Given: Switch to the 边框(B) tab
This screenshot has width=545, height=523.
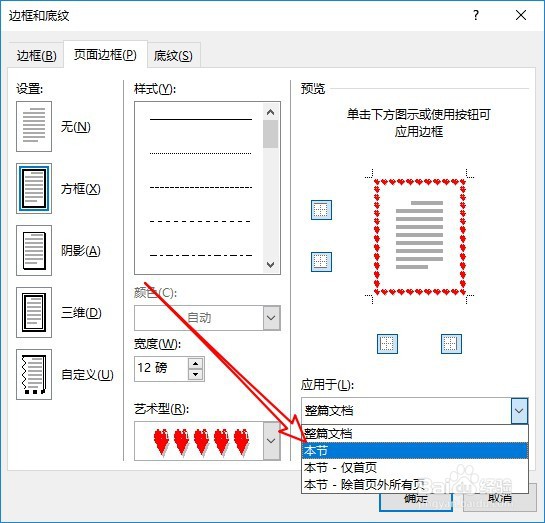Looking at the screenshot, I should click(36, 56).
